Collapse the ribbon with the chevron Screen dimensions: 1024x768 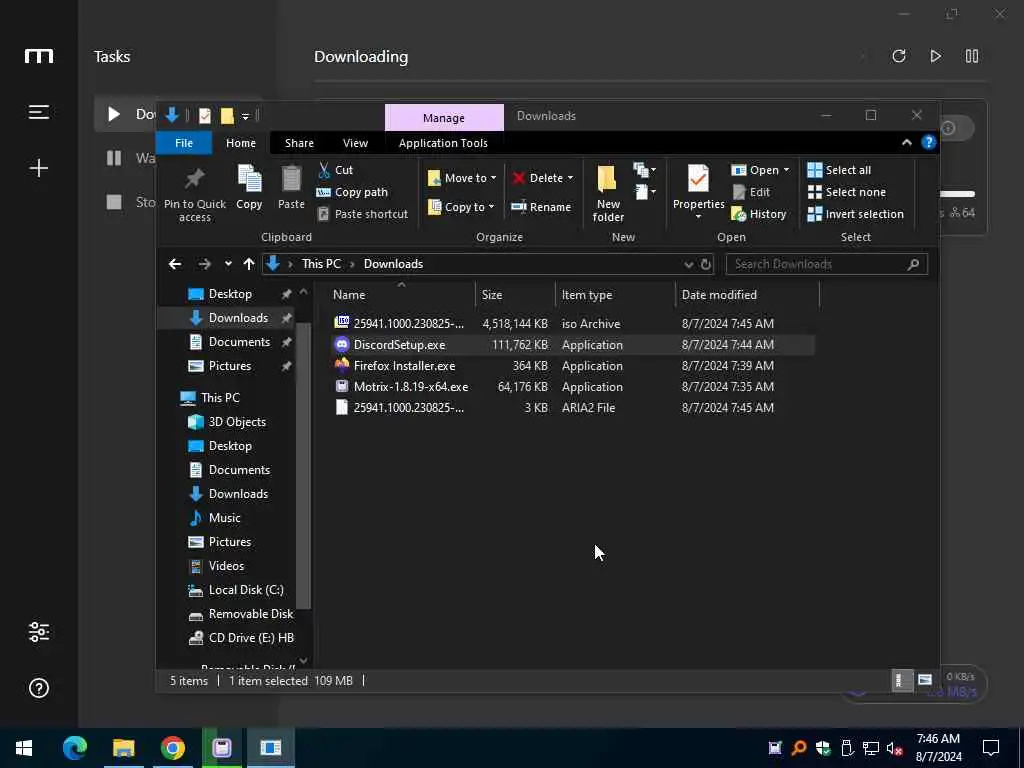tap(906, 142)
